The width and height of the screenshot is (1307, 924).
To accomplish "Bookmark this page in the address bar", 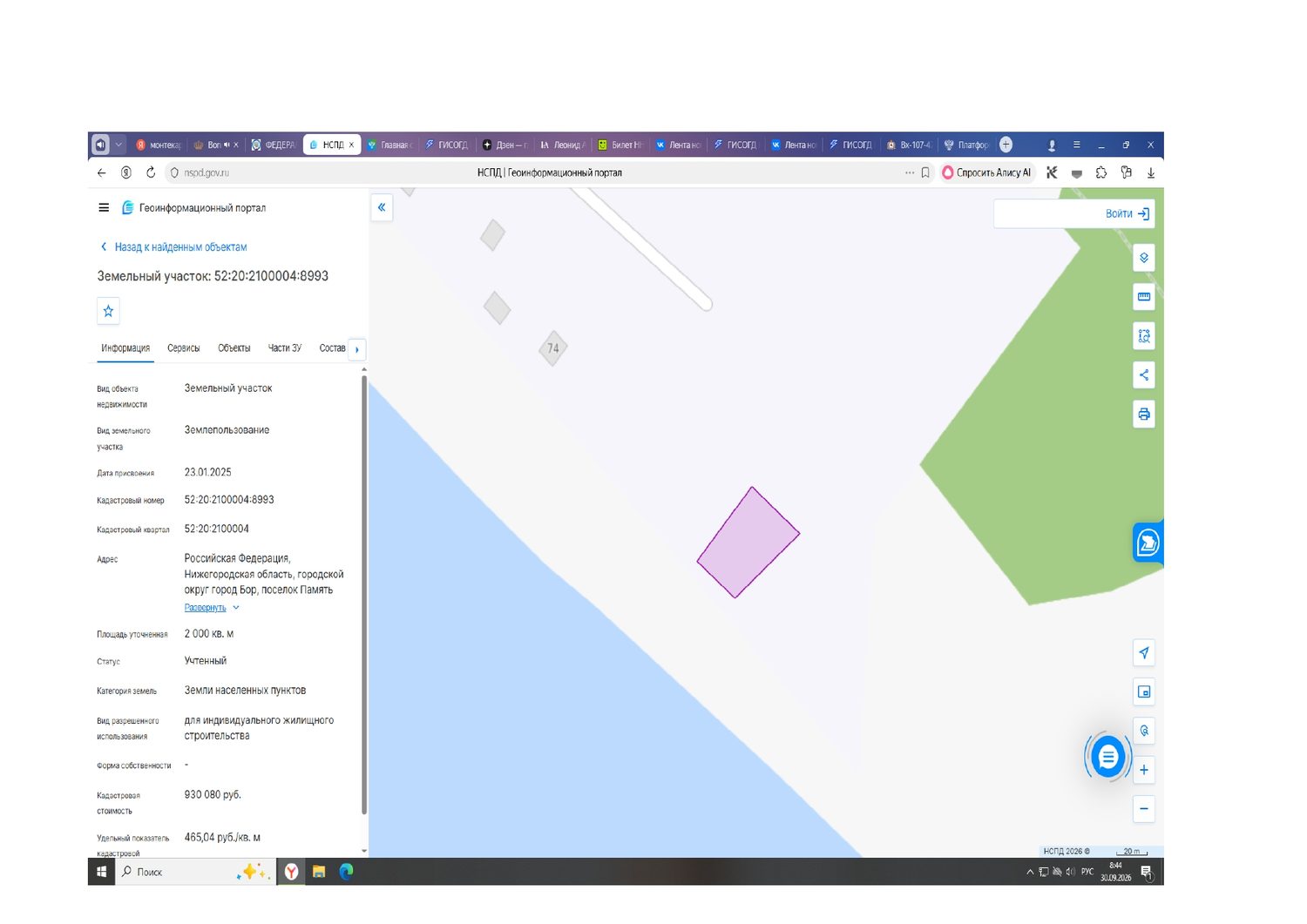I will (925, 172).
